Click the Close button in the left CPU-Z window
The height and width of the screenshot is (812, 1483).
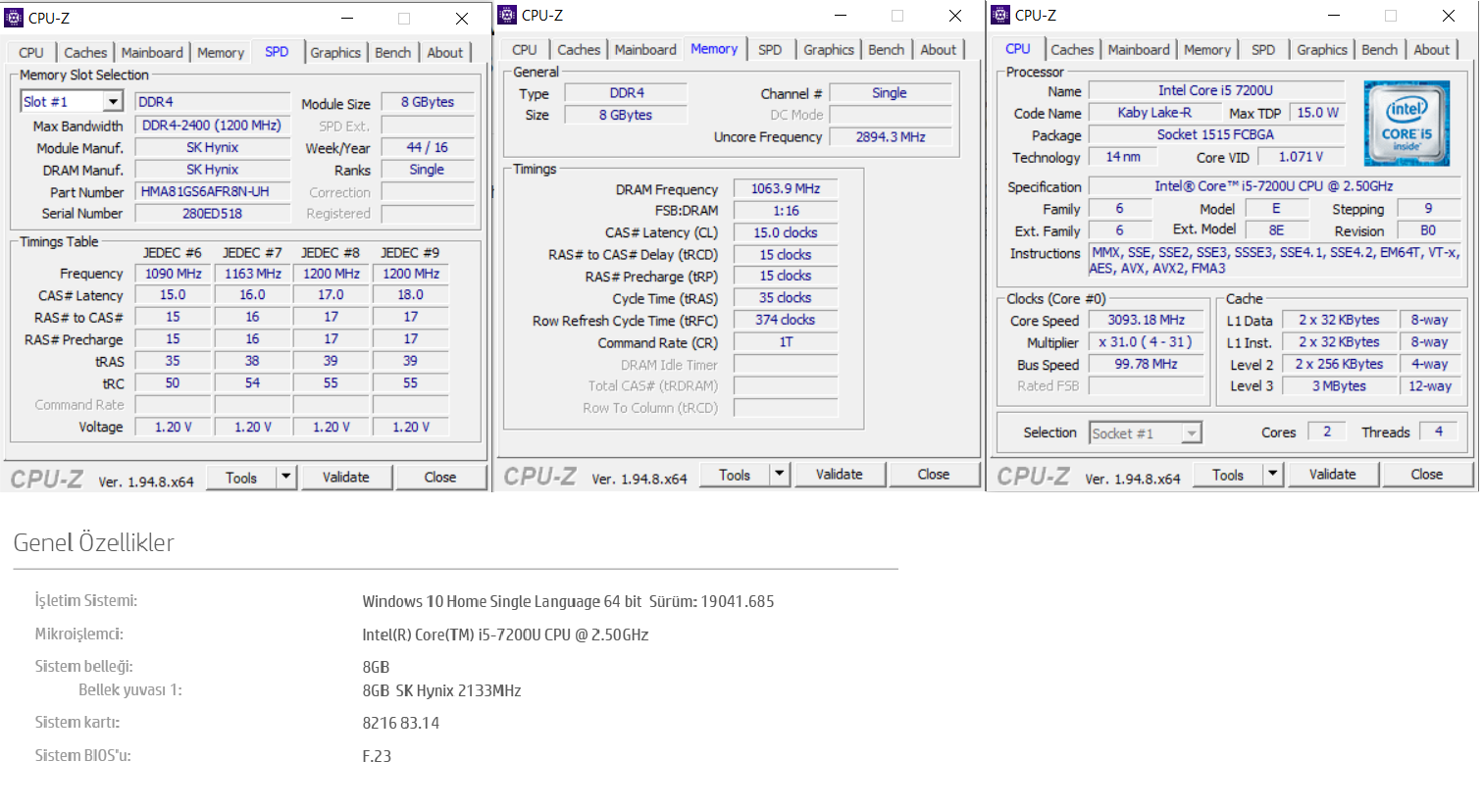[440, 478]
